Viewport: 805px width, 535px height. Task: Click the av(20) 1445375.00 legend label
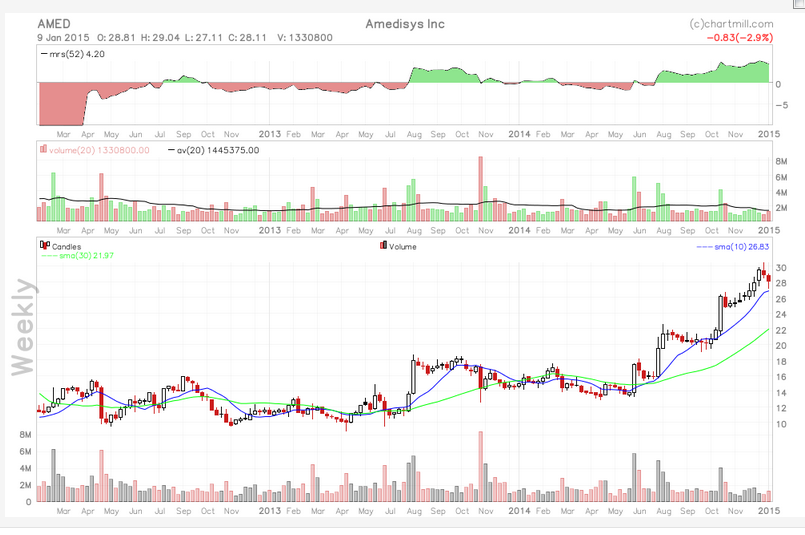[218, 150]
